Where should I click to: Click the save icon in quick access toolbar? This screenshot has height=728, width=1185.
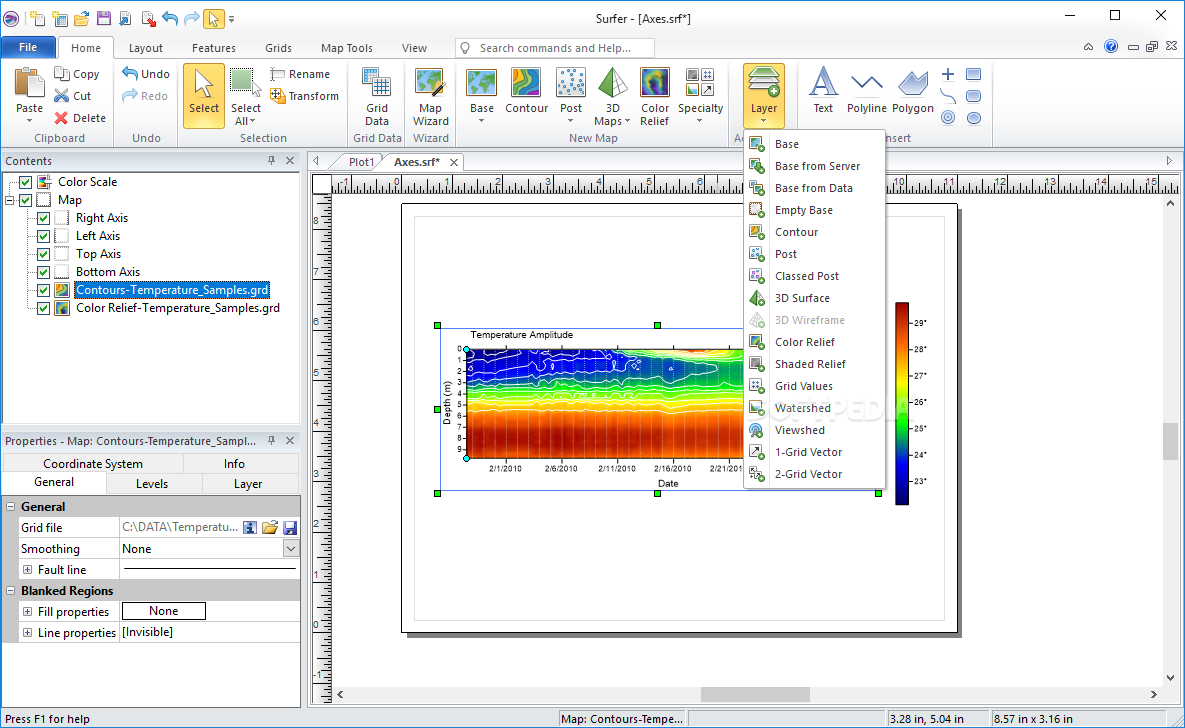104,18
